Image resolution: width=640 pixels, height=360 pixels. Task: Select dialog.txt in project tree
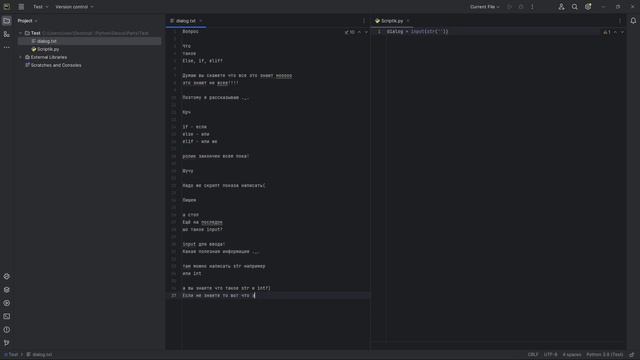pos(89,41)
